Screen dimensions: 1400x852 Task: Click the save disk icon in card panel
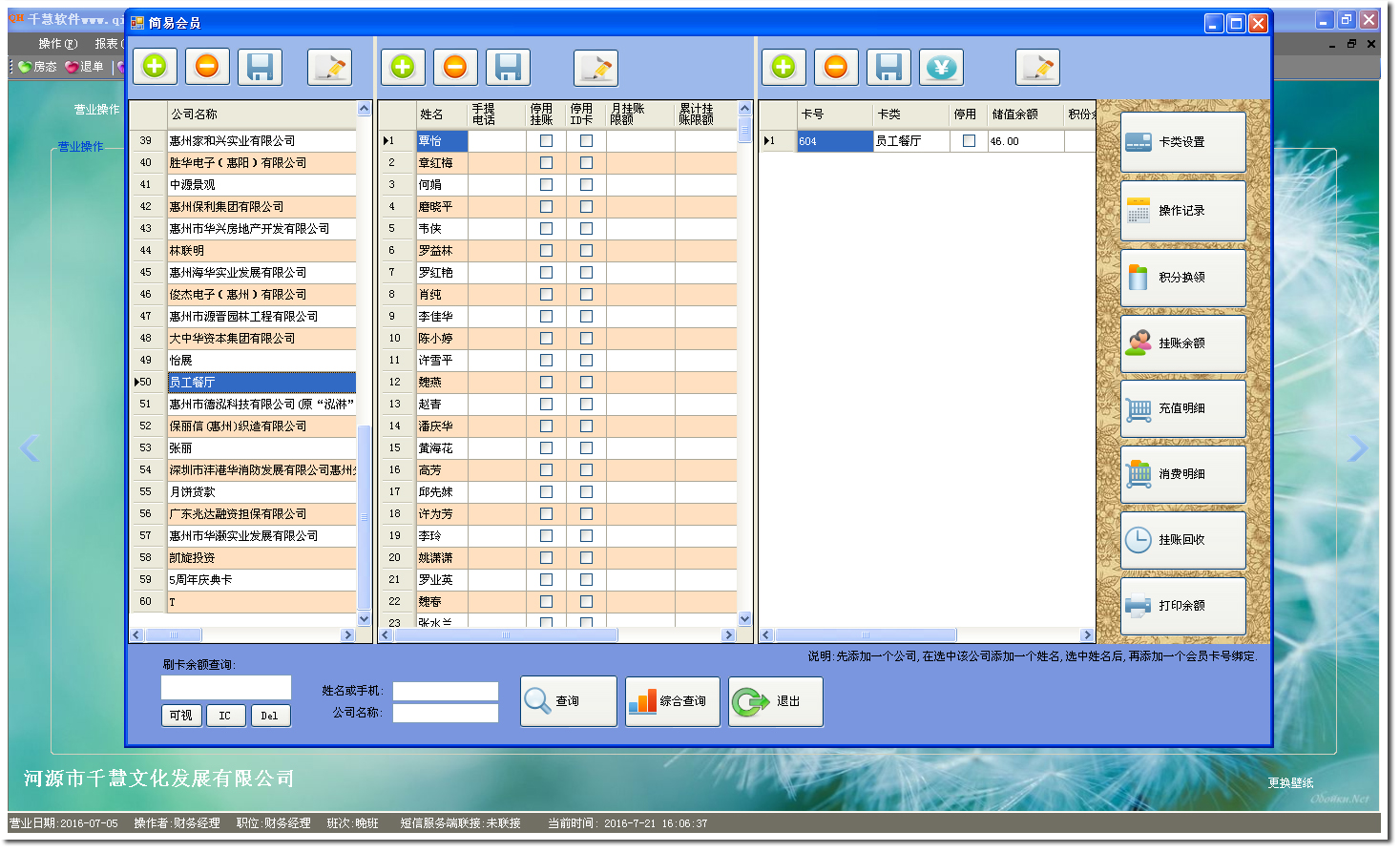click(888, 67)
